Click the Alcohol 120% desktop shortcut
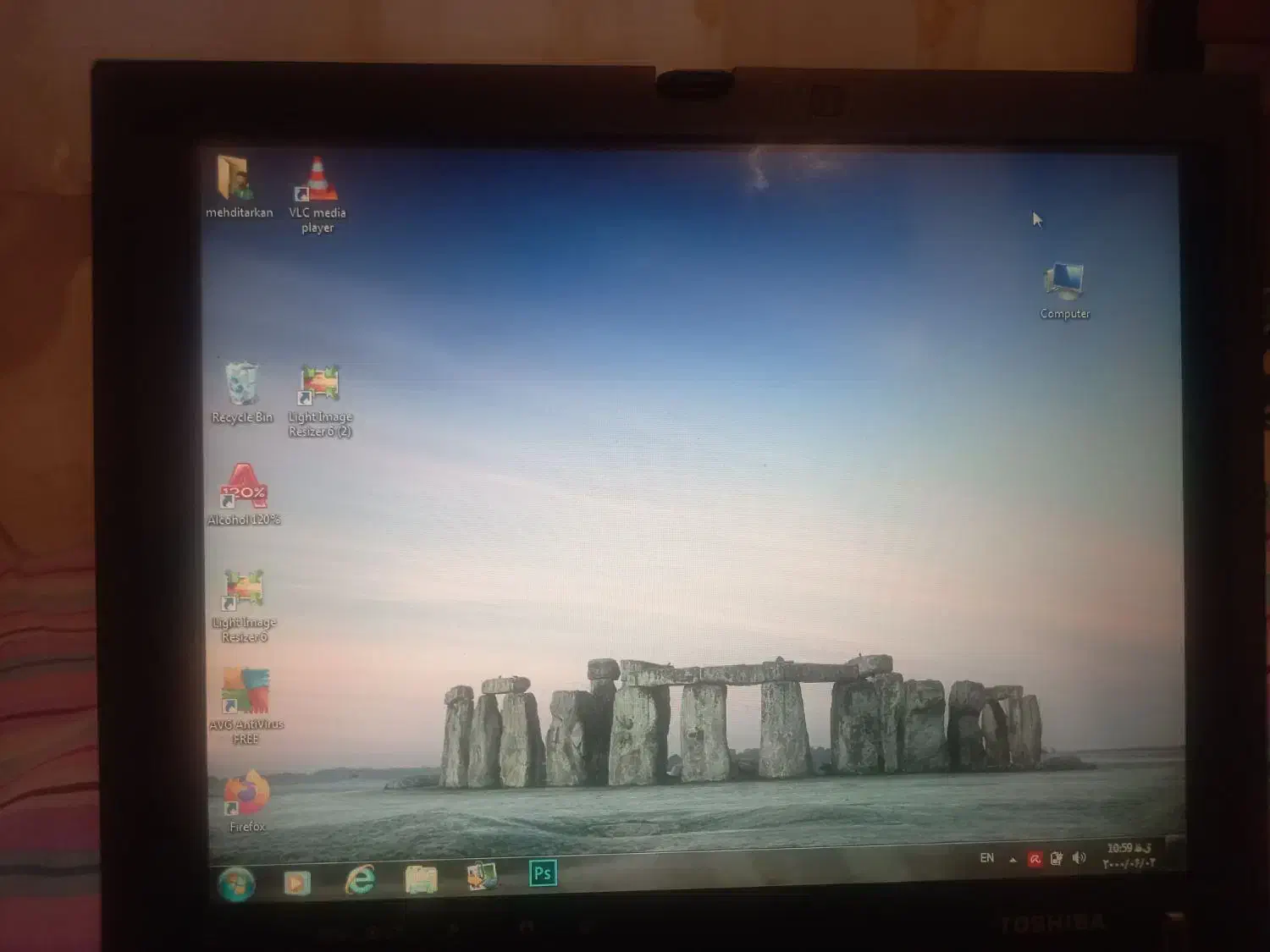The width and height of the screenshot is (1270, 952). [x=244, y=488]
